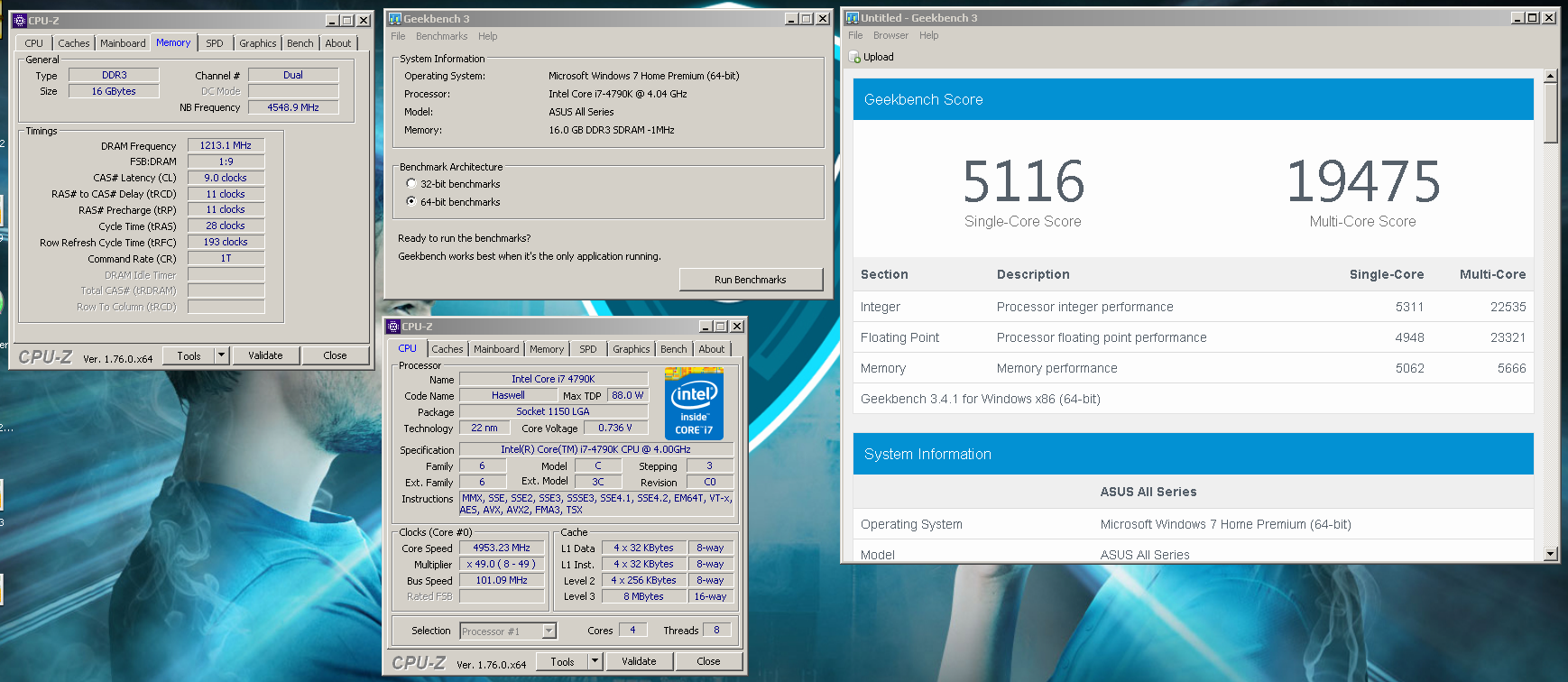The height and width of the screenshot is (682, 1568).
Task: Click the Name field showing Intel Core i7 4790K
Action: click(x=553, y=379)
